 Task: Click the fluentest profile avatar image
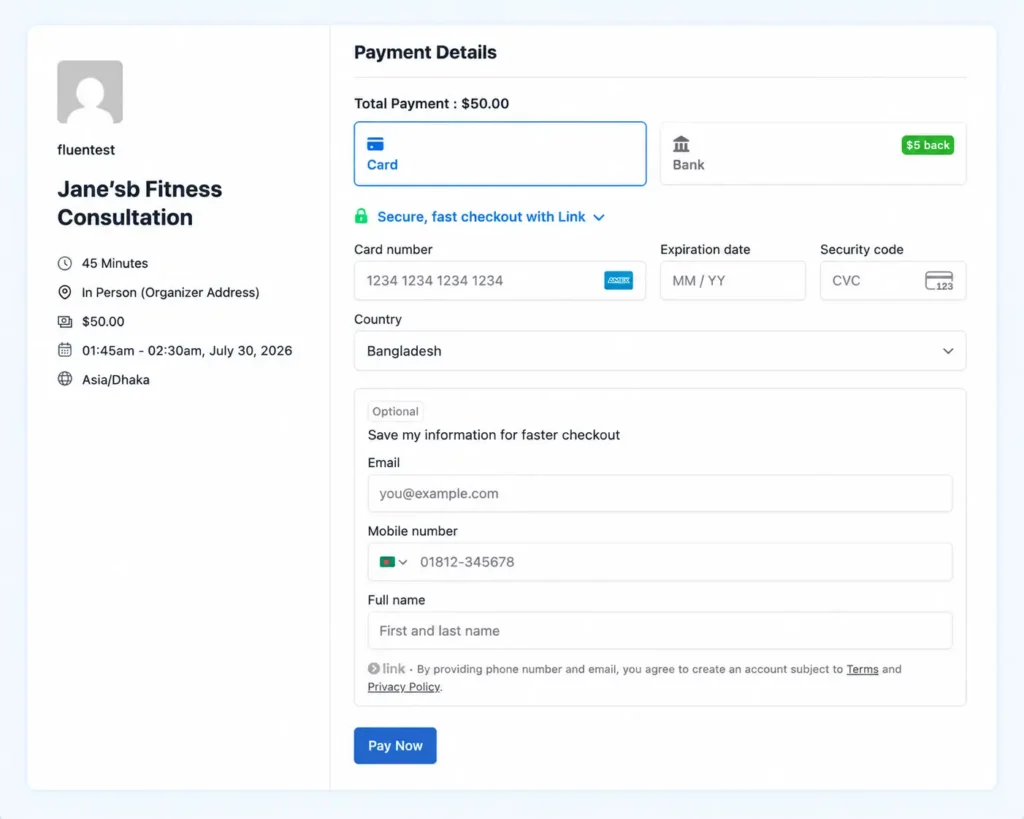click(89, 92)
